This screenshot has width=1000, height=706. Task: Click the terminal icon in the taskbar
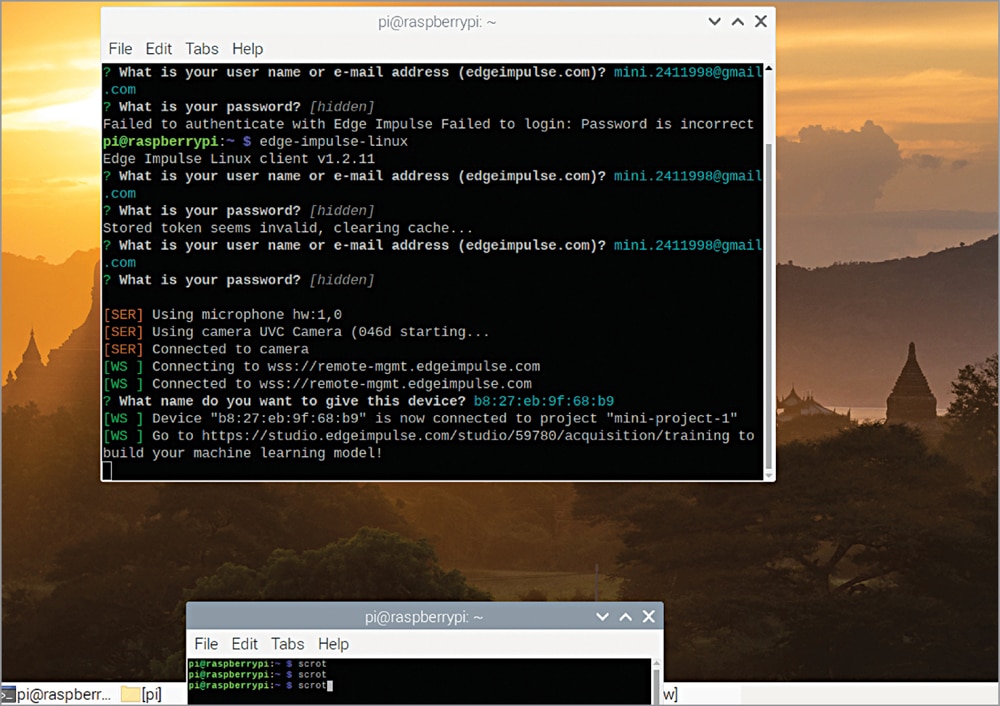[x=8, y=694]
